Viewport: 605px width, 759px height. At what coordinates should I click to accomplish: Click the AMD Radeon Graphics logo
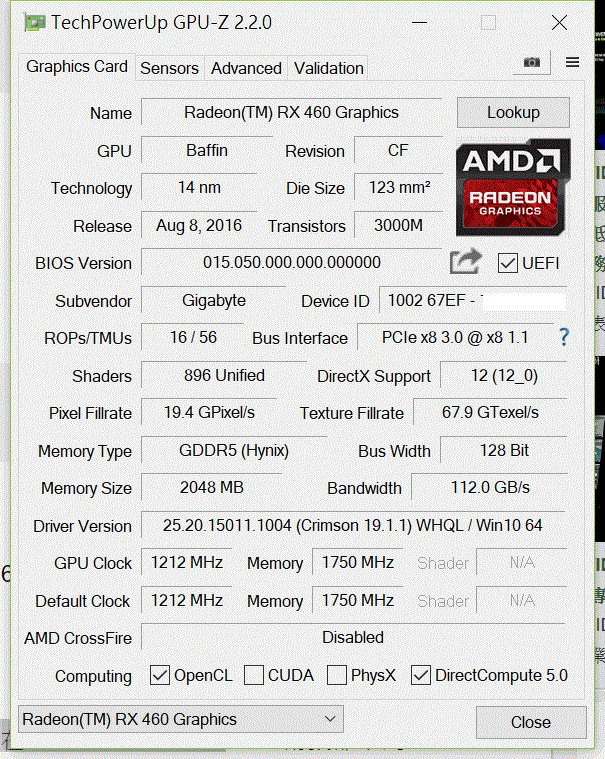click(513, 187)
